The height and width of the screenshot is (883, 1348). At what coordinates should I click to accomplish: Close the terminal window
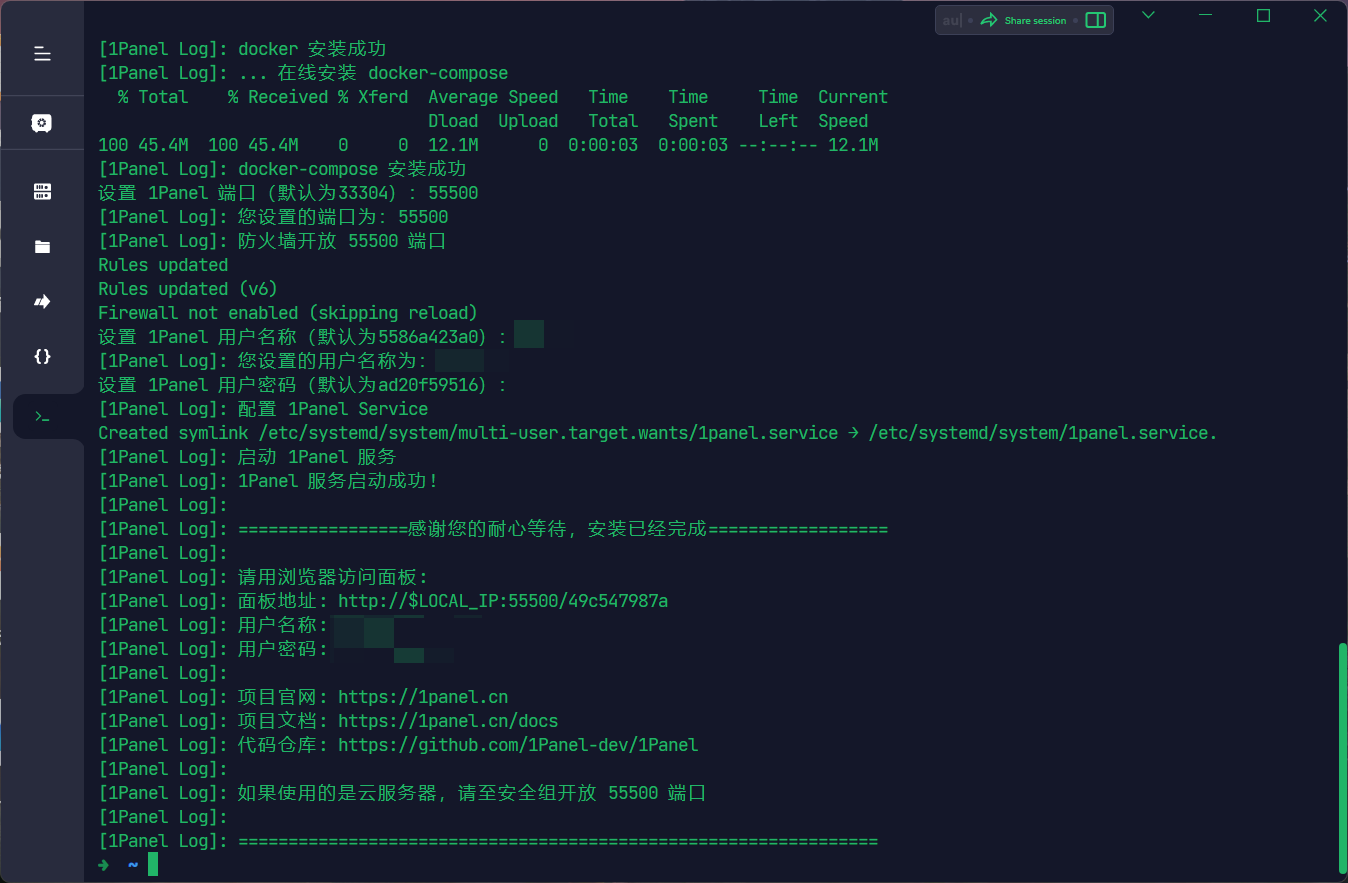coord(1319,15)
